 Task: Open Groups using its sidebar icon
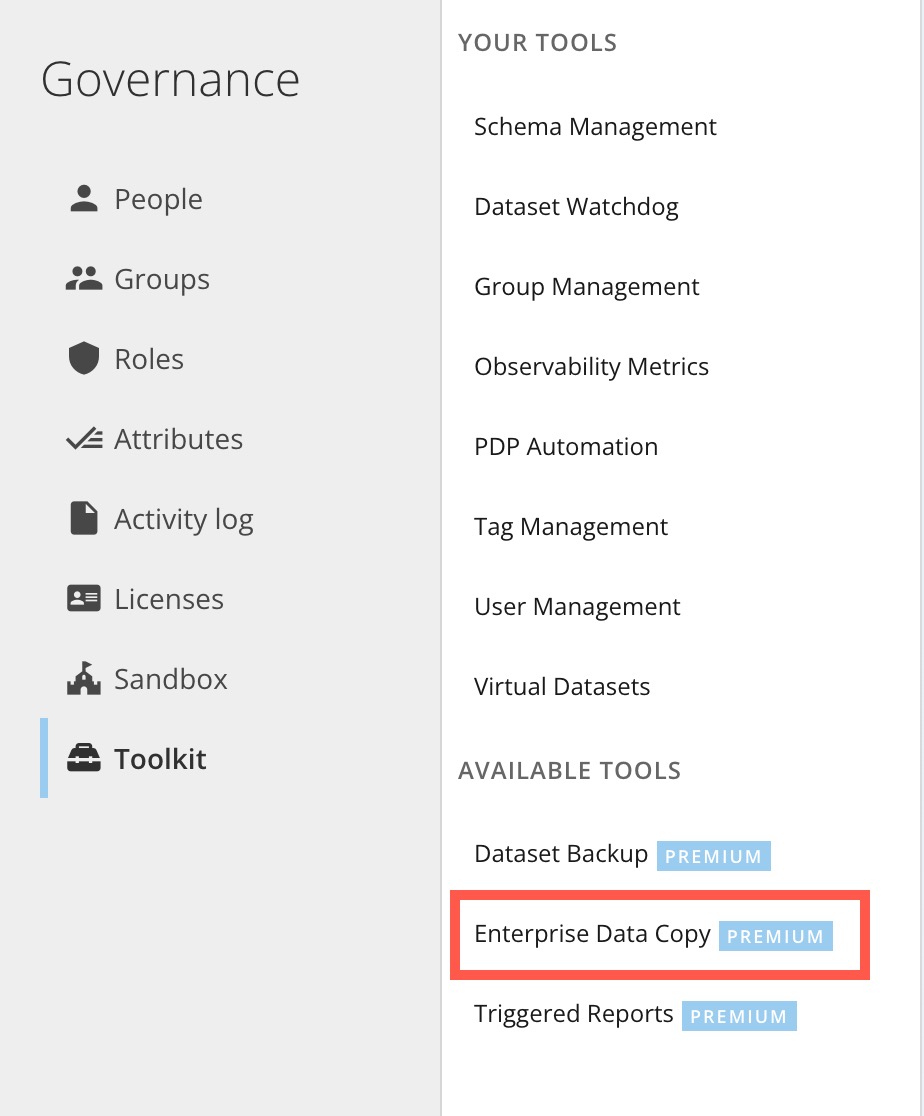click(82, 278)
